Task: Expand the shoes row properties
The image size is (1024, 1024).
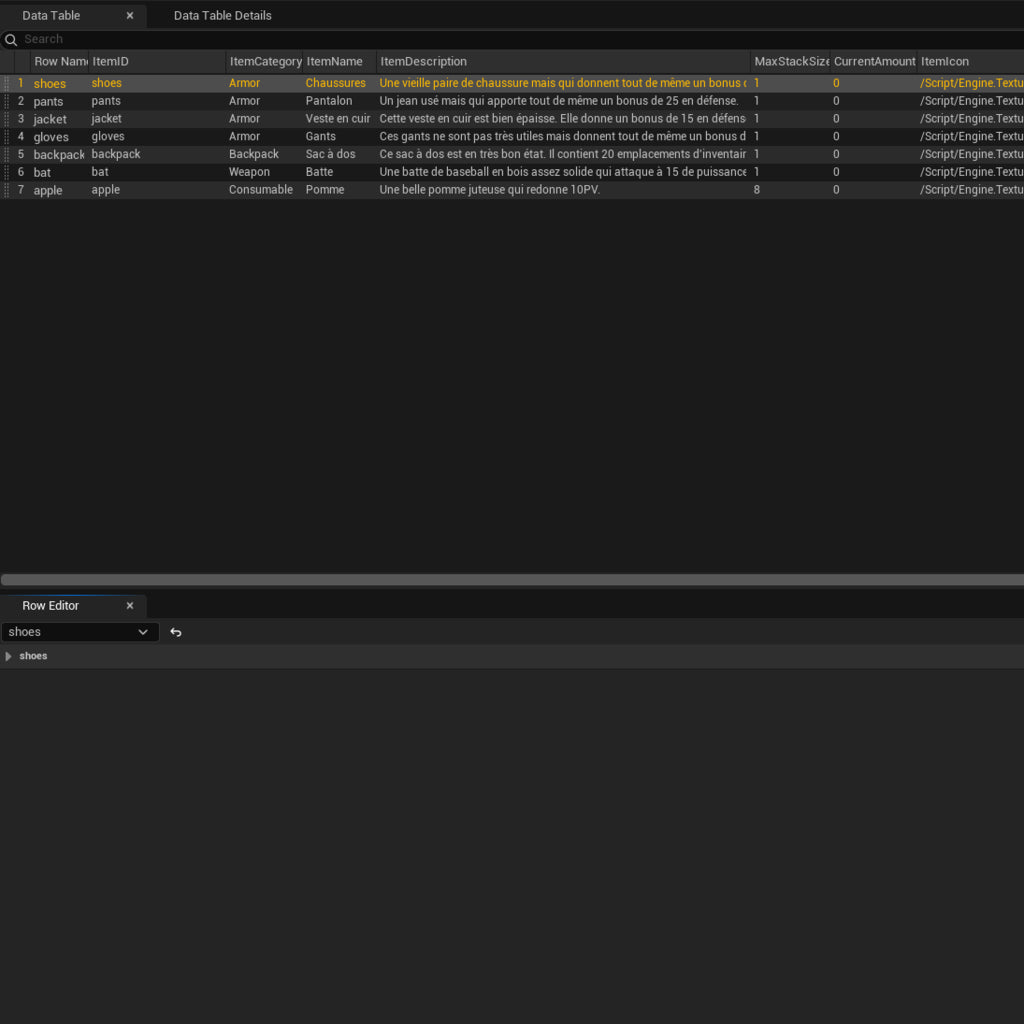Action: point(9,657)
